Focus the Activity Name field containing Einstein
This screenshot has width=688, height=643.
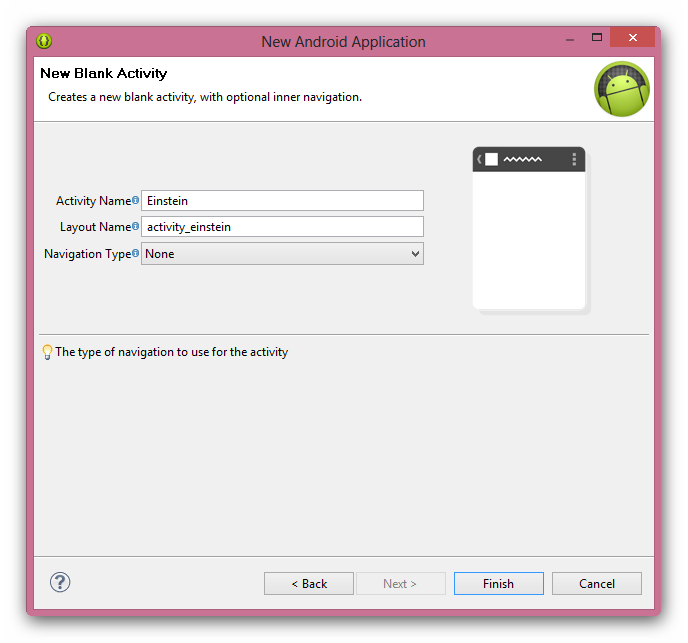point(282,201)
